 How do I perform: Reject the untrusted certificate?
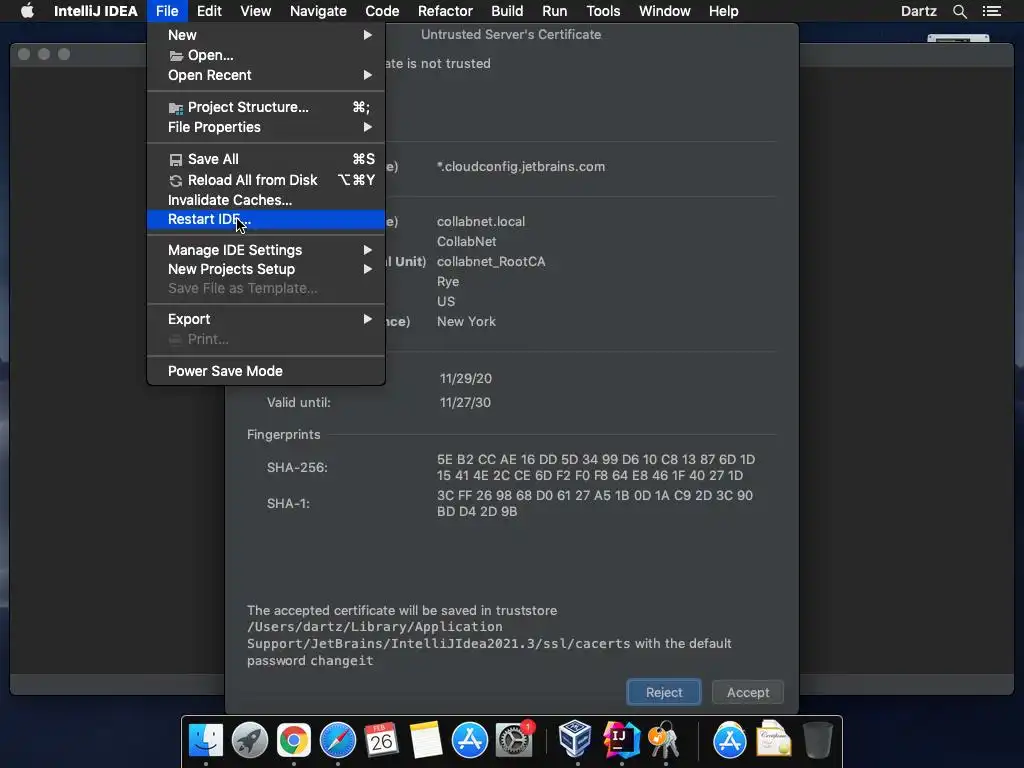pos(664,692)
